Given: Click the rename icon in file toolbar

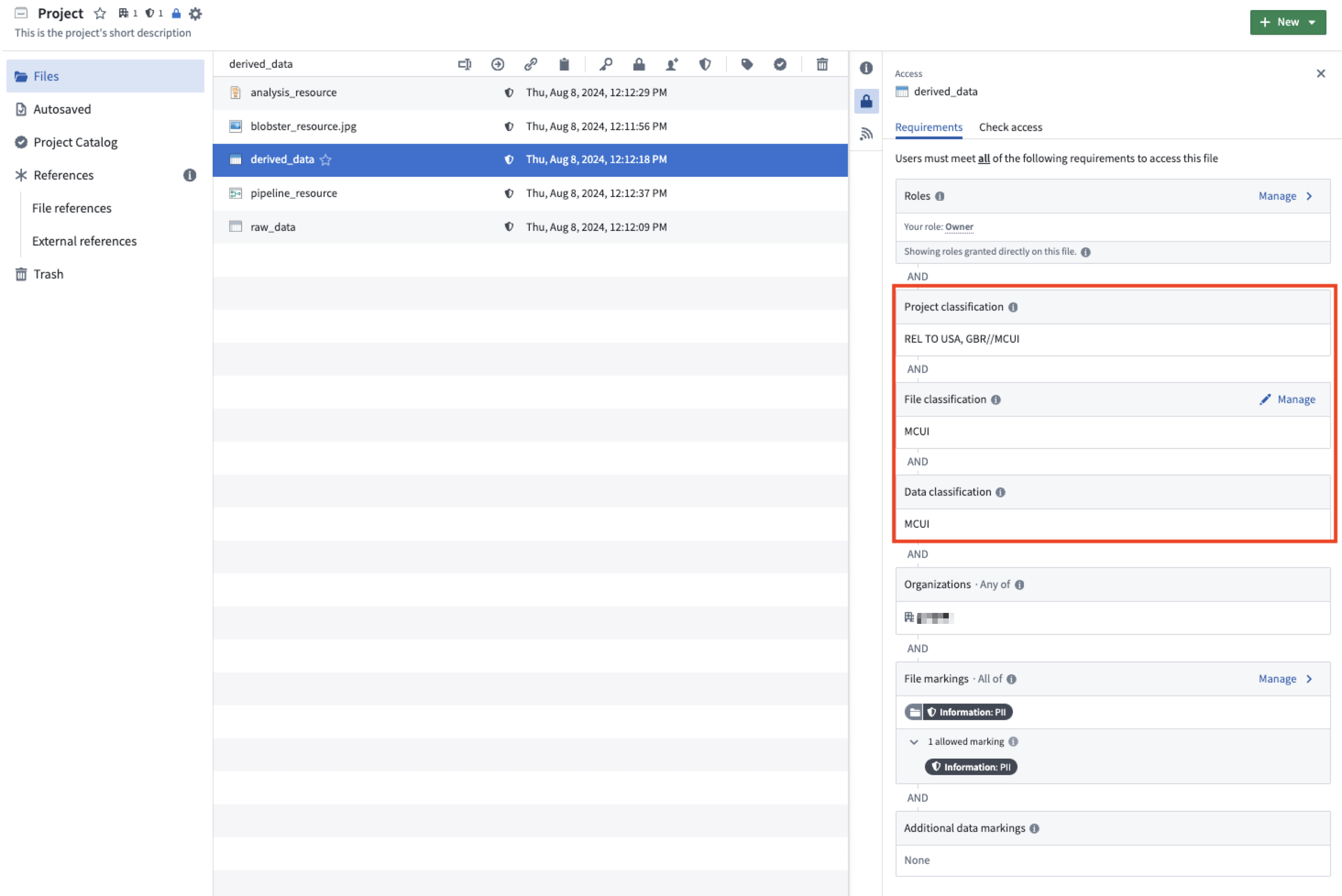Looking at the screenshot, I should pos(464,64).
